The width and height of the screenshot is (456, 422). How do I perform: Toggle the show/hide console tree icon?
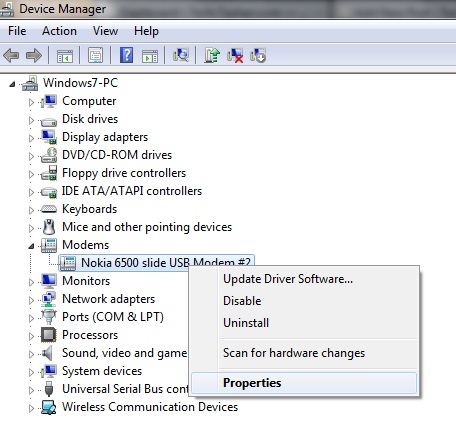[x=65, y=55]
